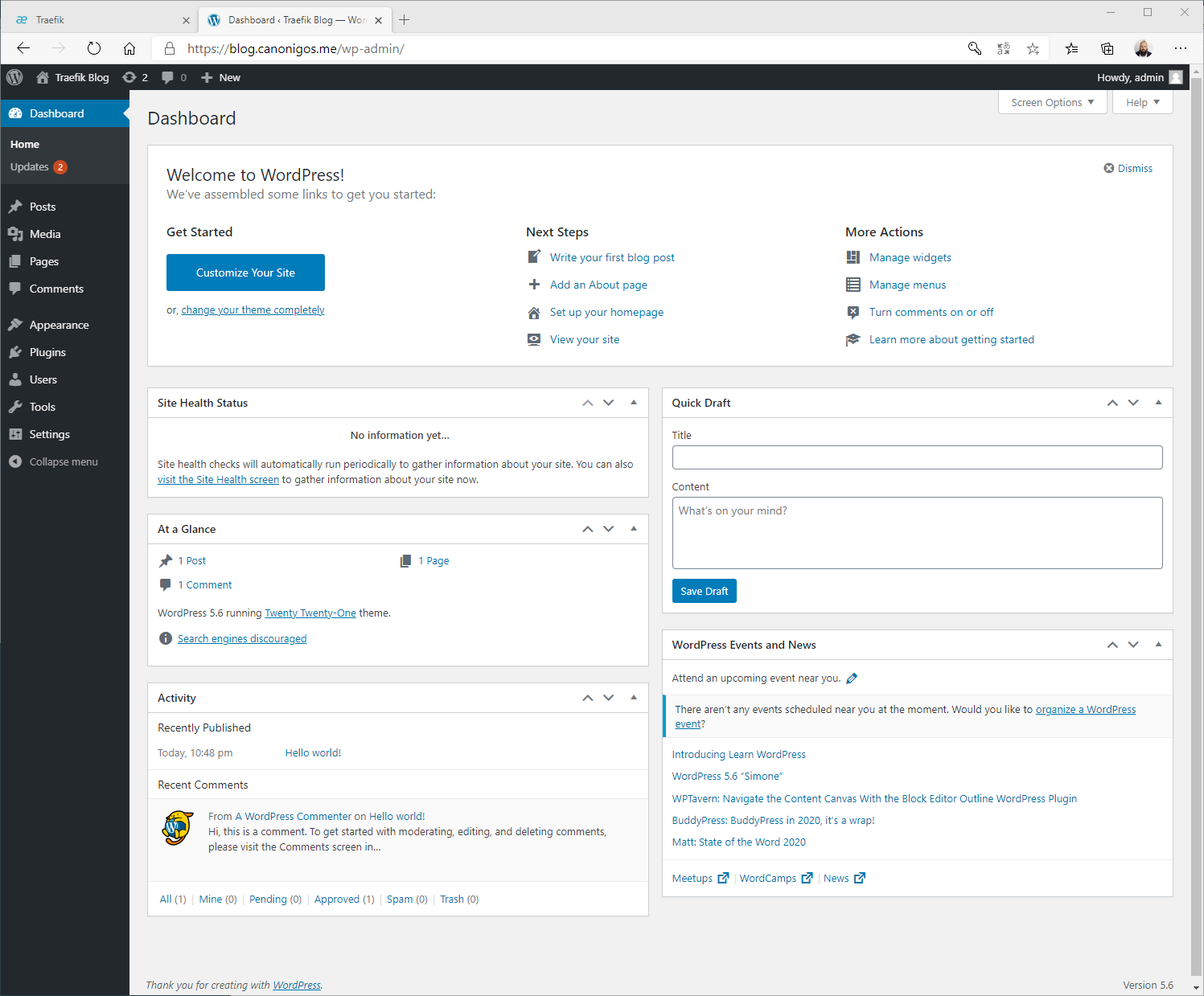Image resolution: width=1204 pixels, height=996 pixels.
Task: Open the Help dropdown
Action: click(x=1141, y=102)
